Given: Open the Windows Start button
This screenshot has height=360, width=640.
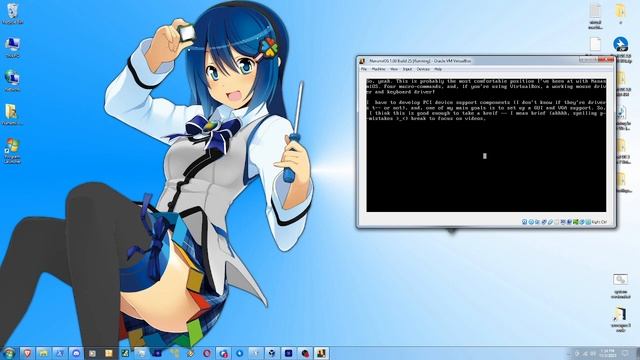Looking at the screenshot, I should pos(9,353).
